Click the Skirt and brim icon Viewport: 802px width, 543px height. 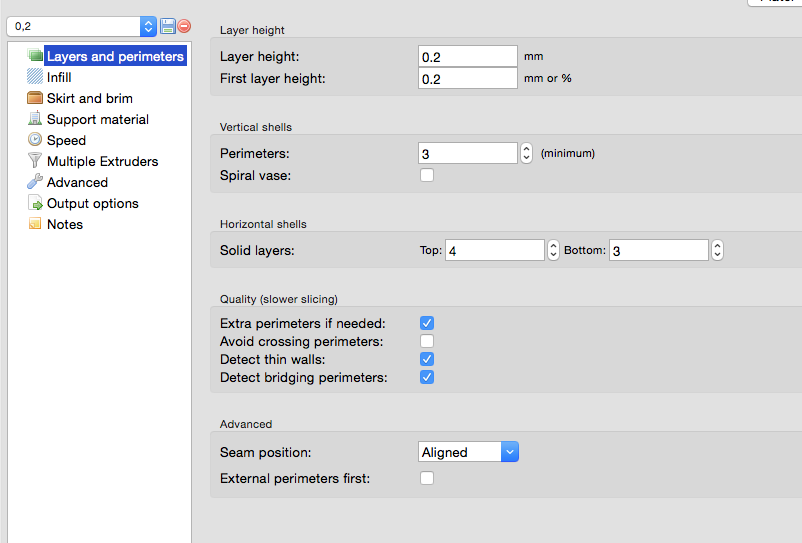36,98
